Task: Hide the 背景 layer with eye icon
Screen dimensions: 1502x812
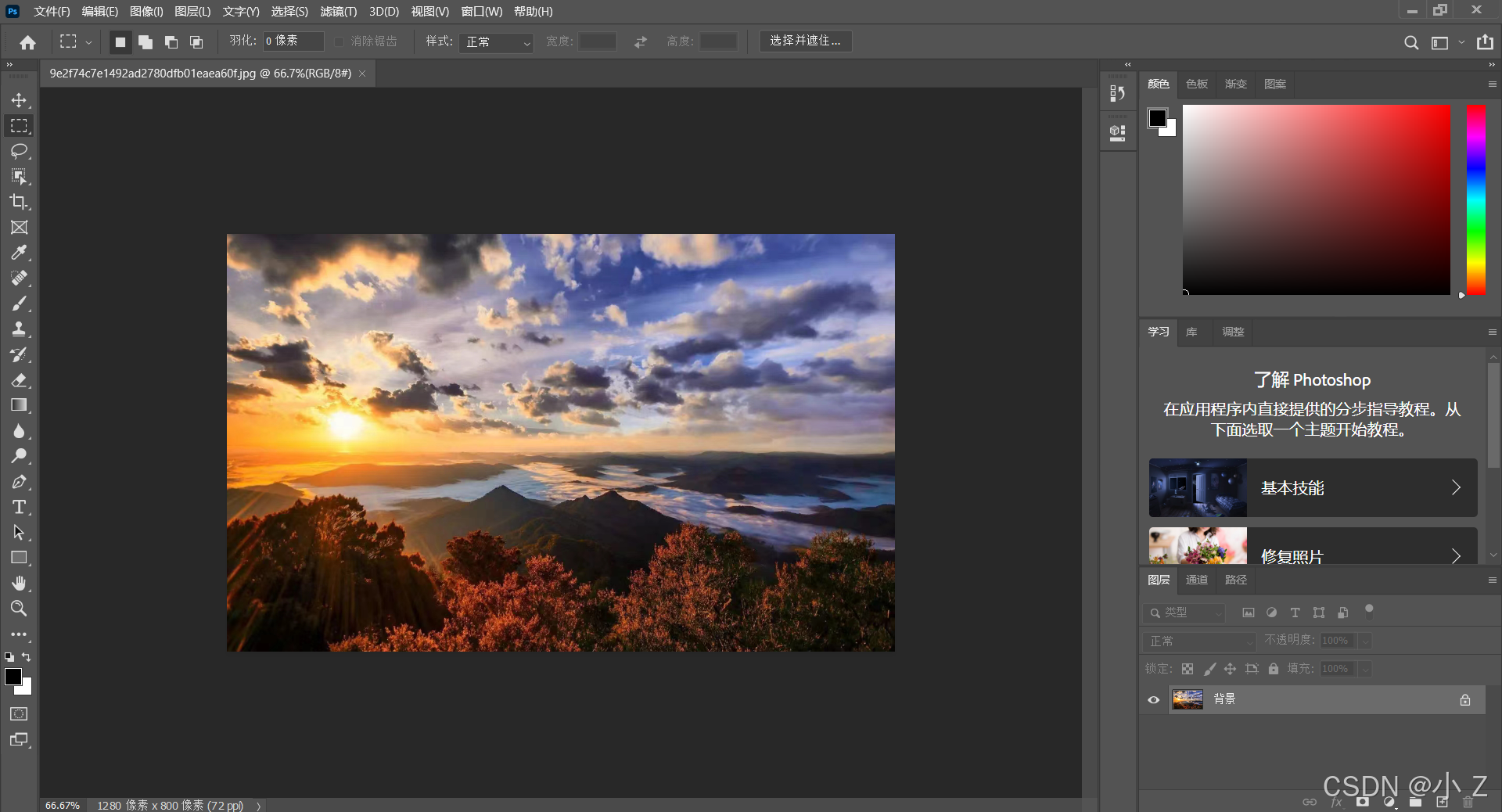Action: coord(1153,700)
